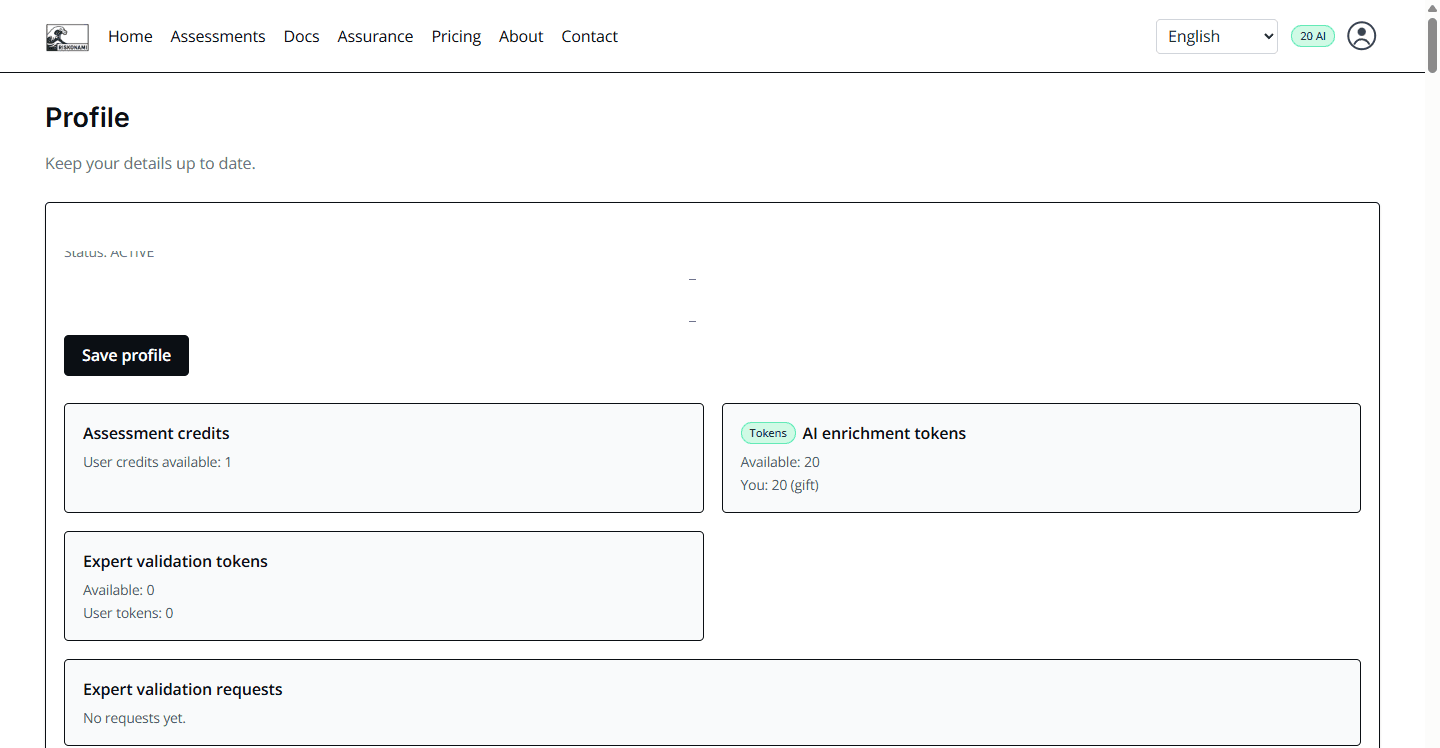This screenshot has width=1440, height=748.
Task: Open the Docs navigation link
Action: 301,36
